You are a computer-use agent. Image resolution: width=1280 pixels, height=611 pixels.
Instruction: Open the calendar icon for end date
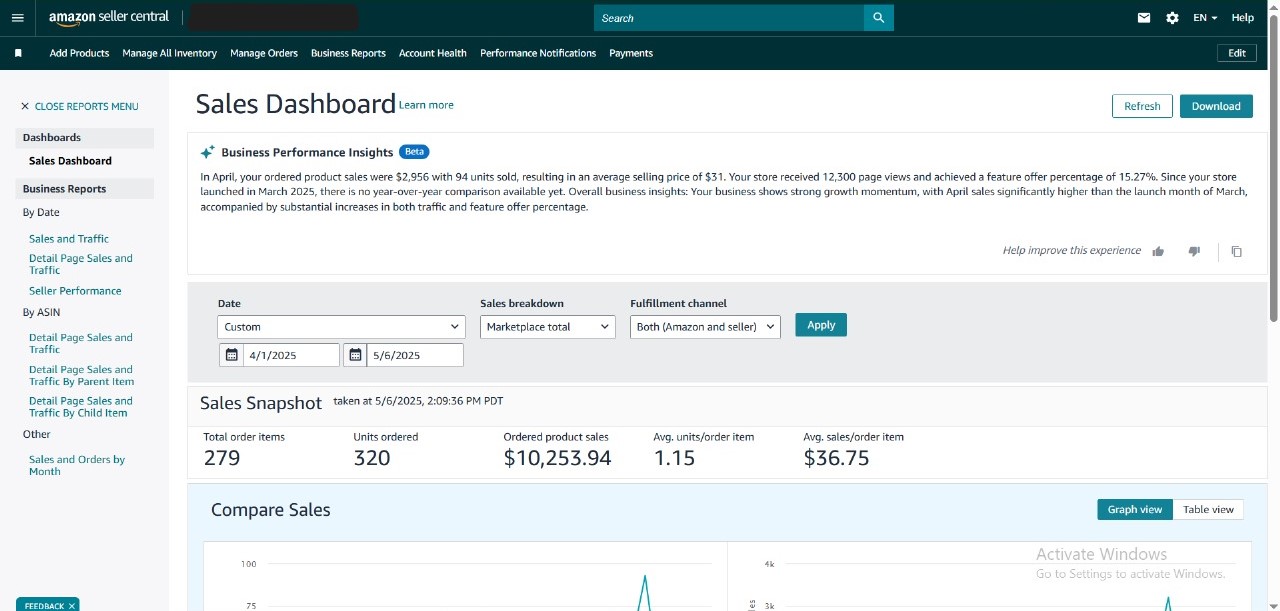point(355,355)
